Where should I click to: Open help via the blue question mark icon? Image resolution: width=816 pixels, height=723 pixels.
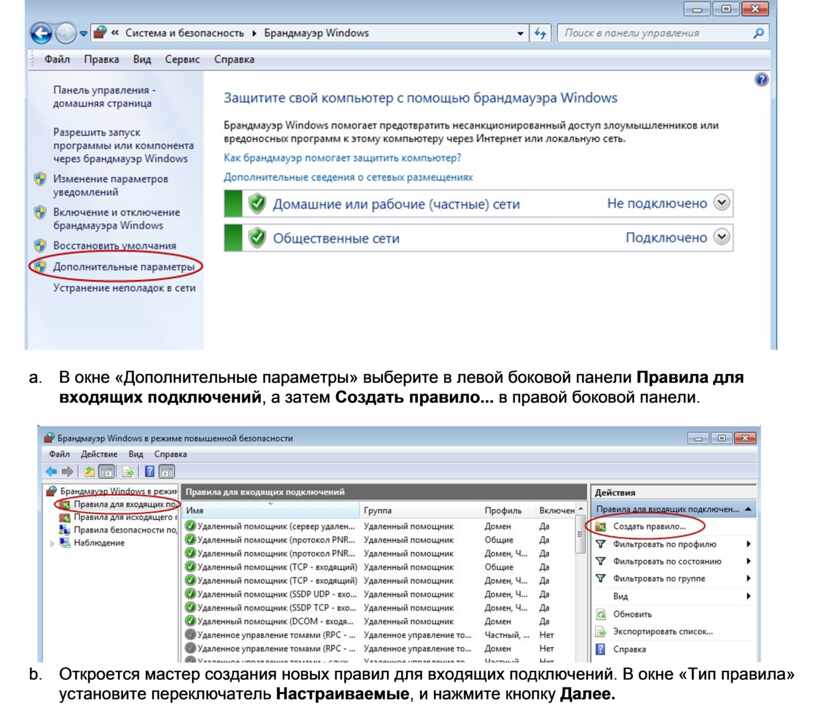click(761, 80)
